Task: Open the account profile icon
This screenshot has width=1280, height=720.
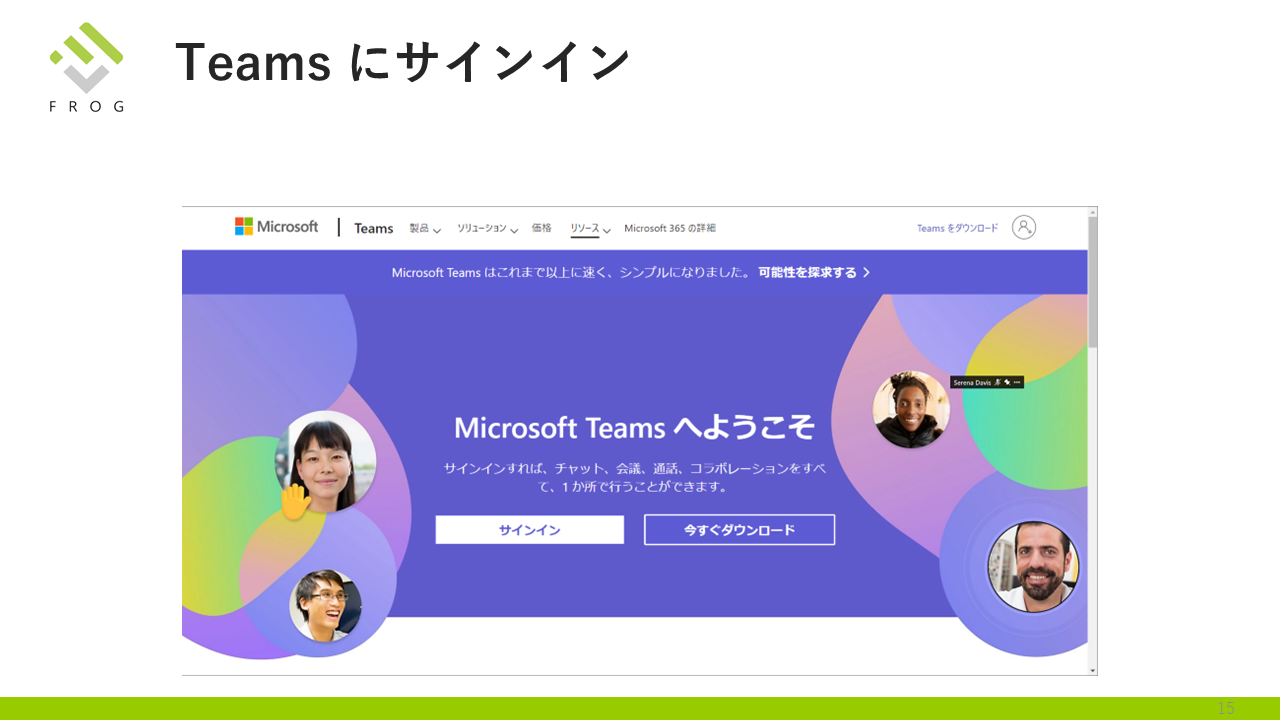Action: coord(1023,227)
